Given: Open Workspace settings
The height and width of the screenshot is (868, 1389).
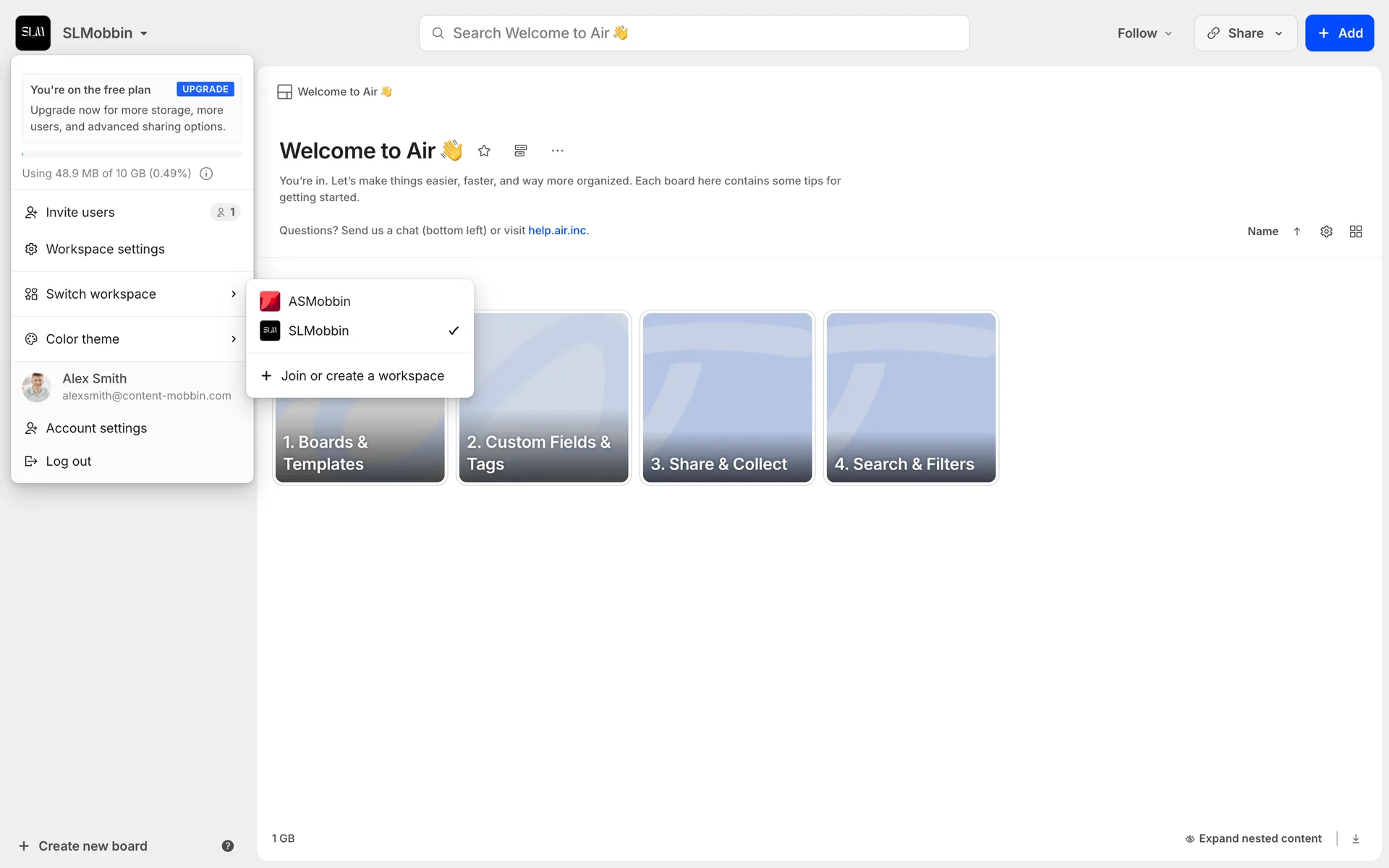Looking at the screenshot, I should [105, 249].
